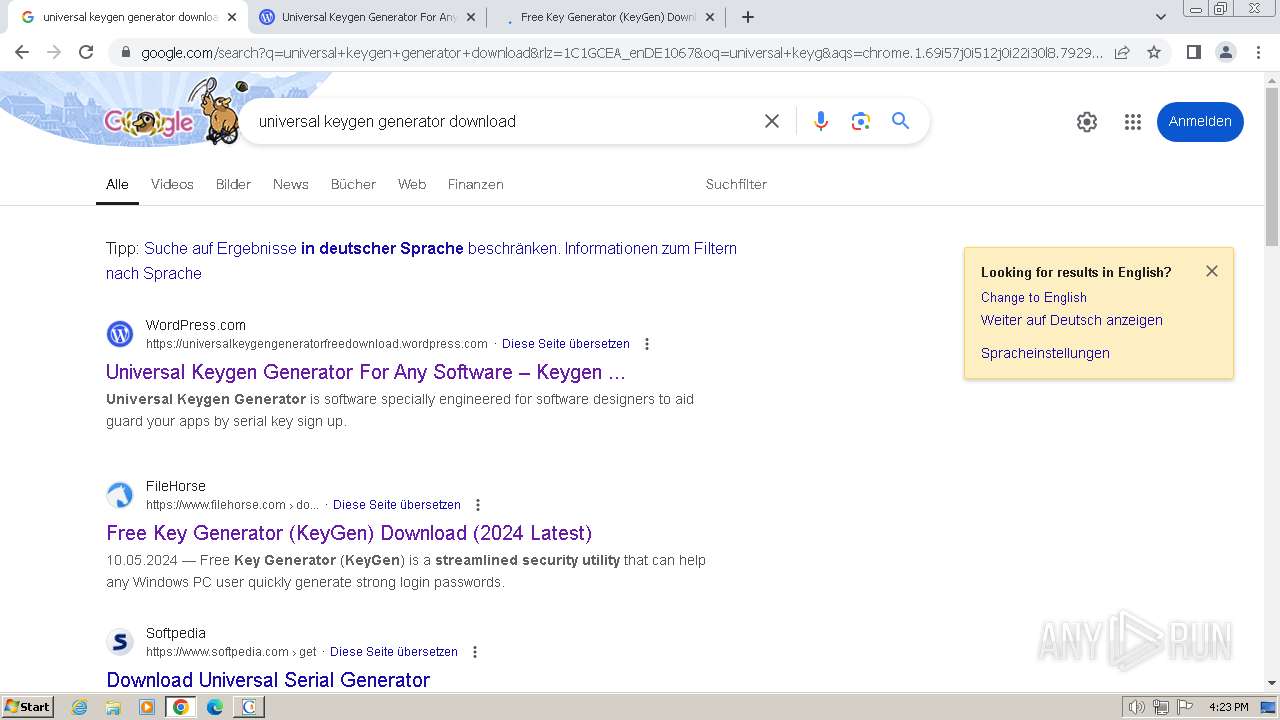Select the Finanzen search filter
The width and height of the screenshot is (1280, 720).
coord(476,184)
